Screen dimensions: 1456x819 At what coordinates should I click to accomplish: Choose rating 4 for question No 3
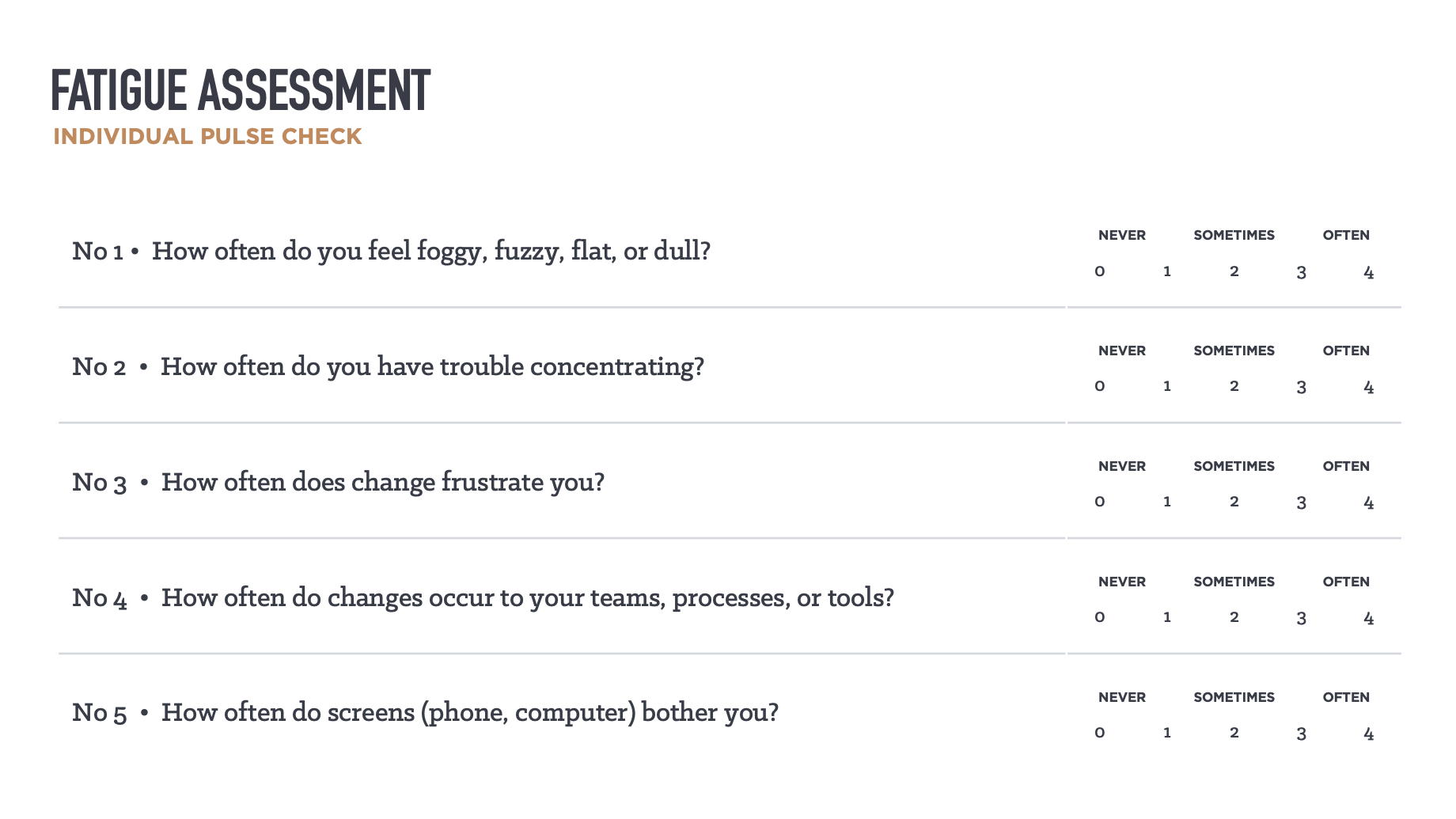(x=1368, y=502)
